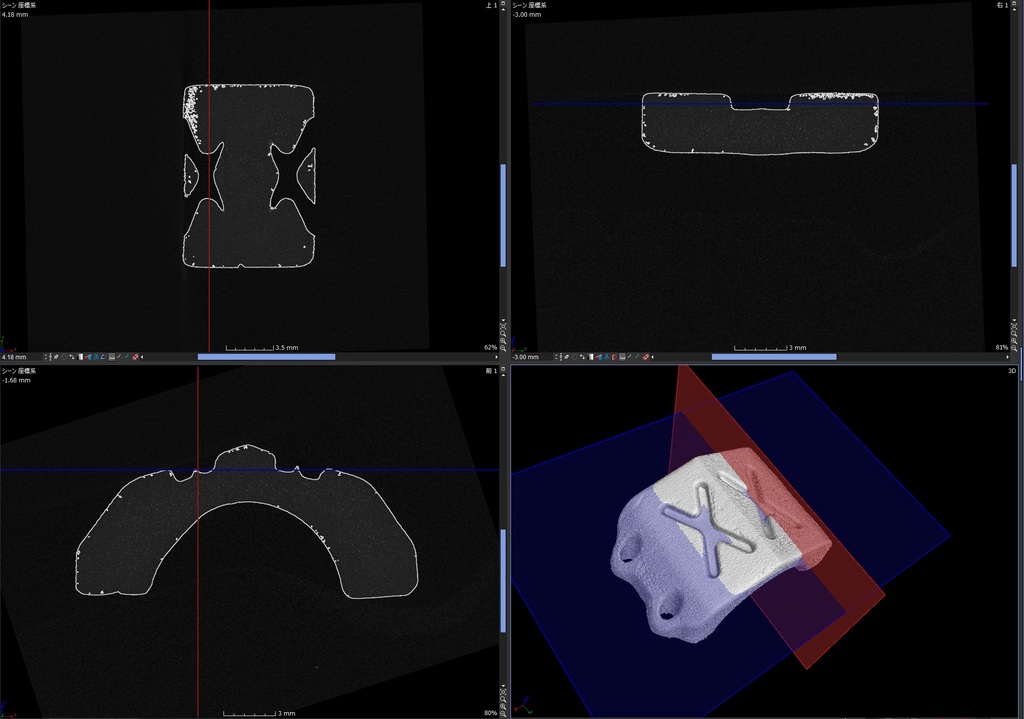Click stepper arrows beside 4.18 mm field
The height and width of the screenshot is (719, 1024).
pyautogui.click(x=46, y=357)
